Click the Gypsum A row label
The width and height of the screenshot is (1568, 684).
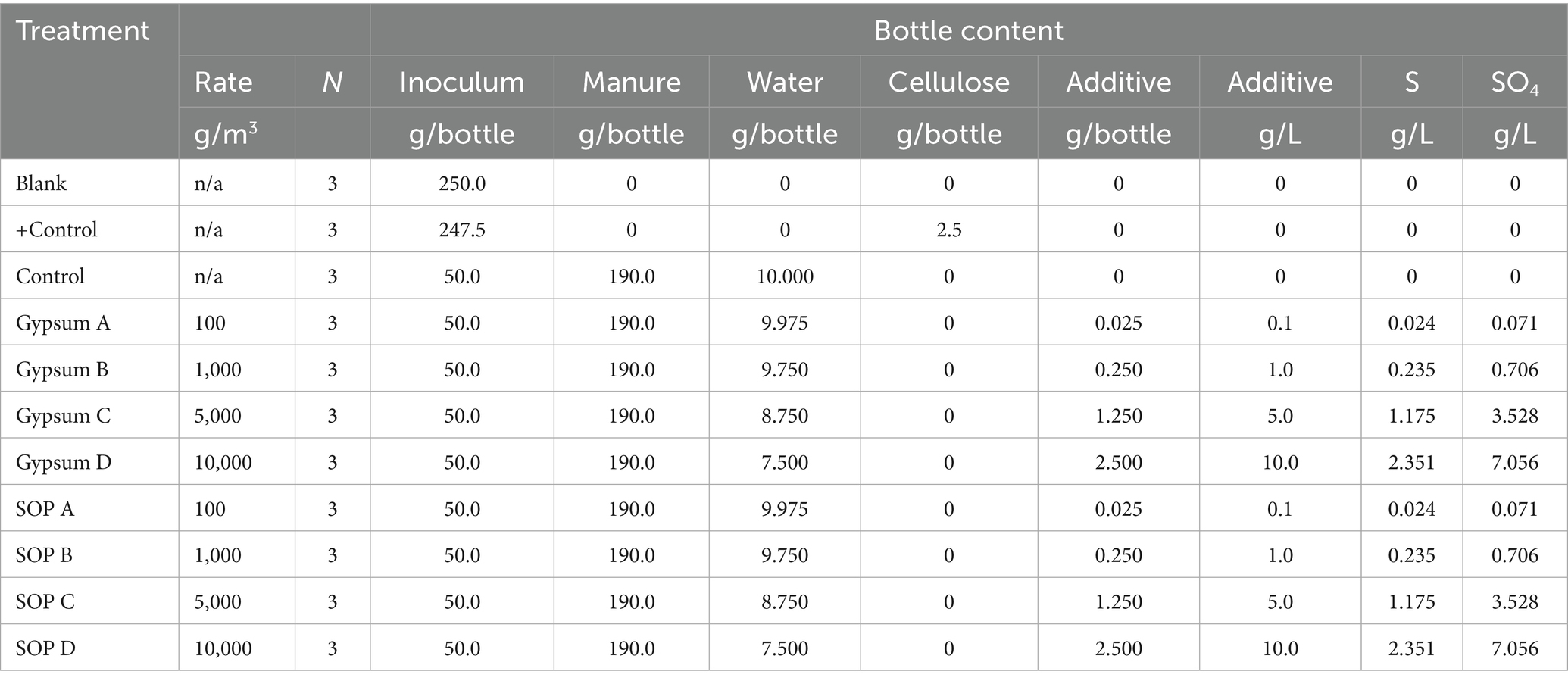pos(63,323)
